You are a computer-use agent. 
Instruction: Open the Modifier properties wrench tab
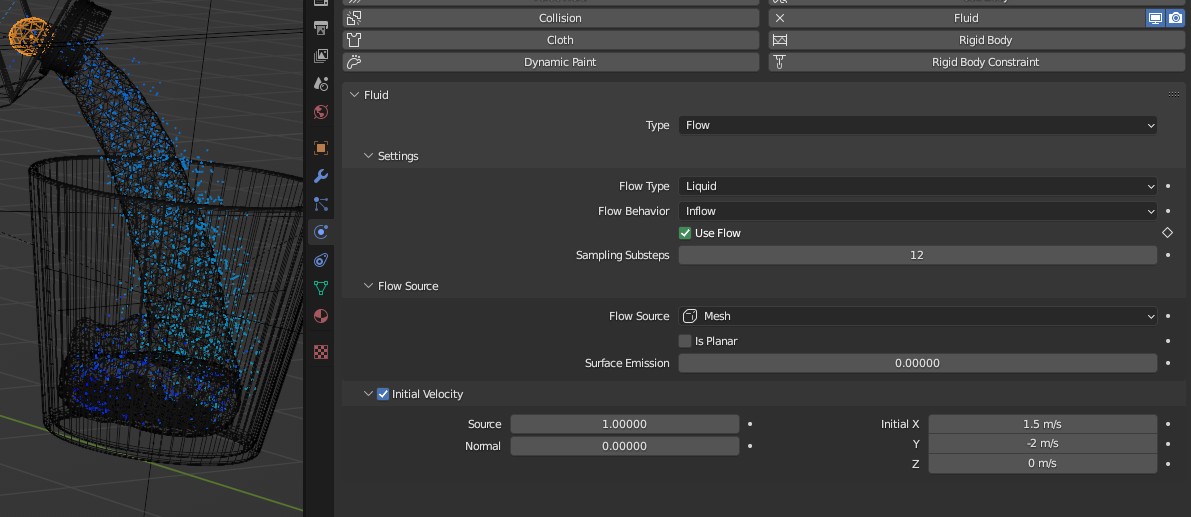point(321,176)
